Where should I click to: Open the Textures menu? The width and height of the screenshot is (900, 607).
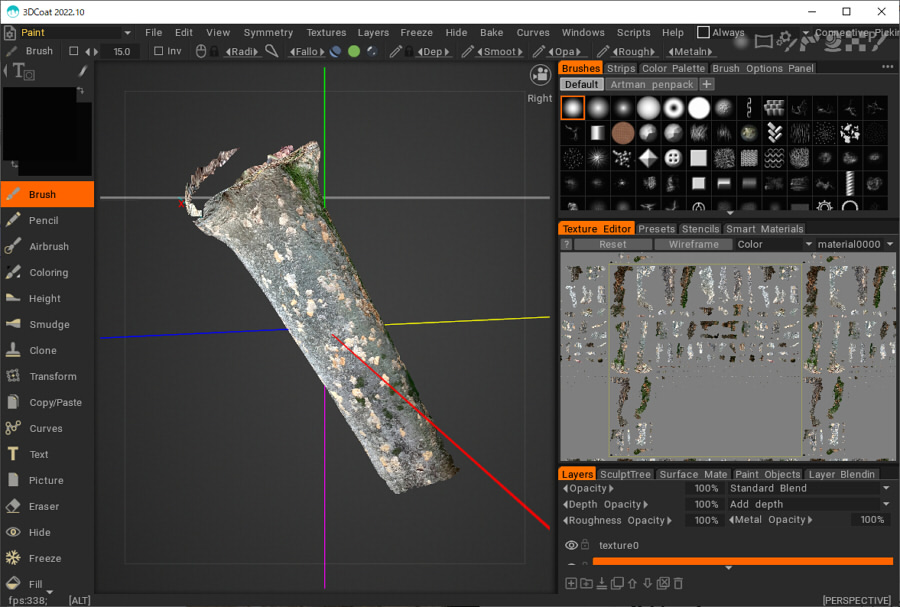326,33
